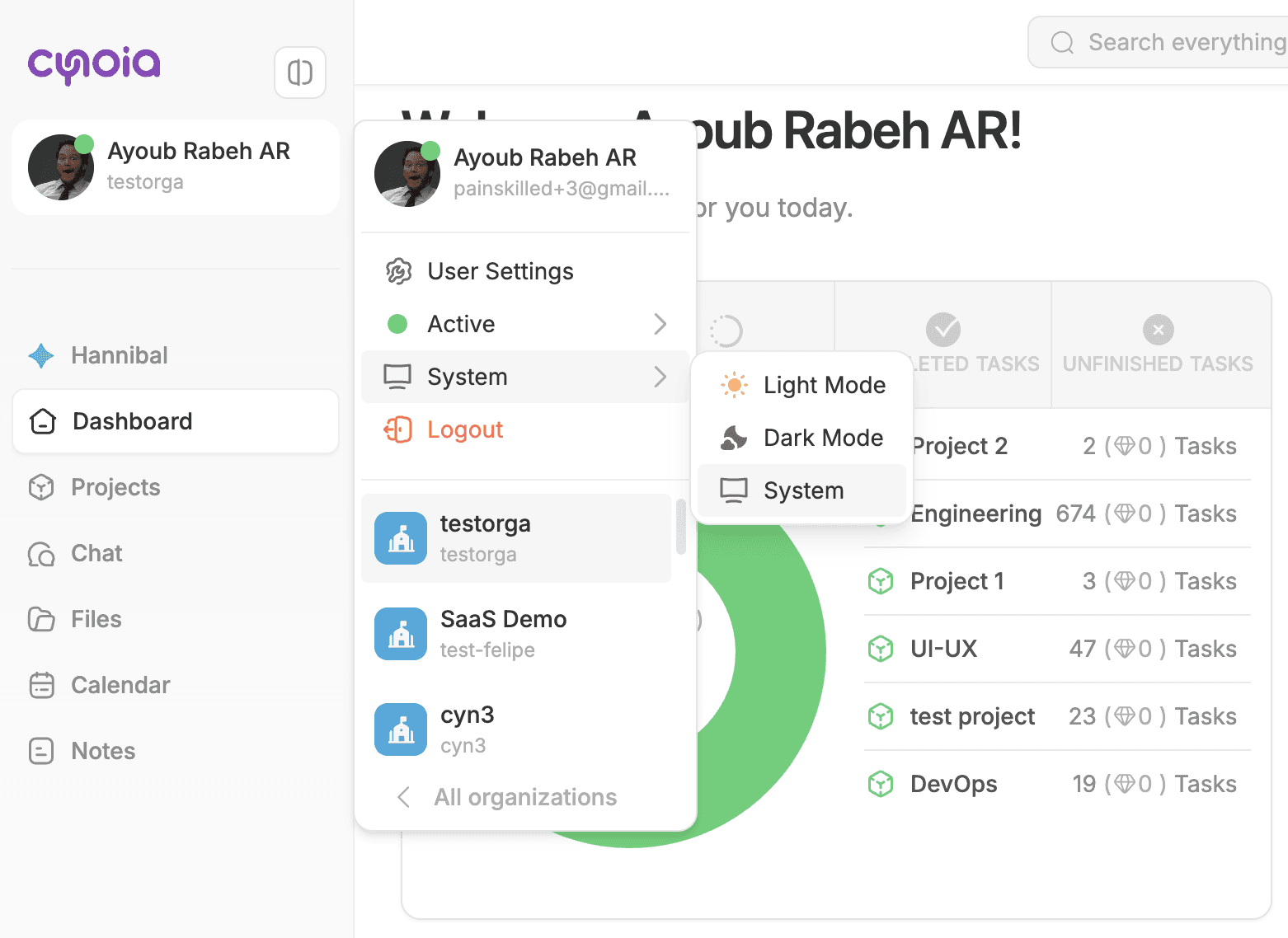Open Files from the sidebar

pyautogui.click(x=176, y=619)
